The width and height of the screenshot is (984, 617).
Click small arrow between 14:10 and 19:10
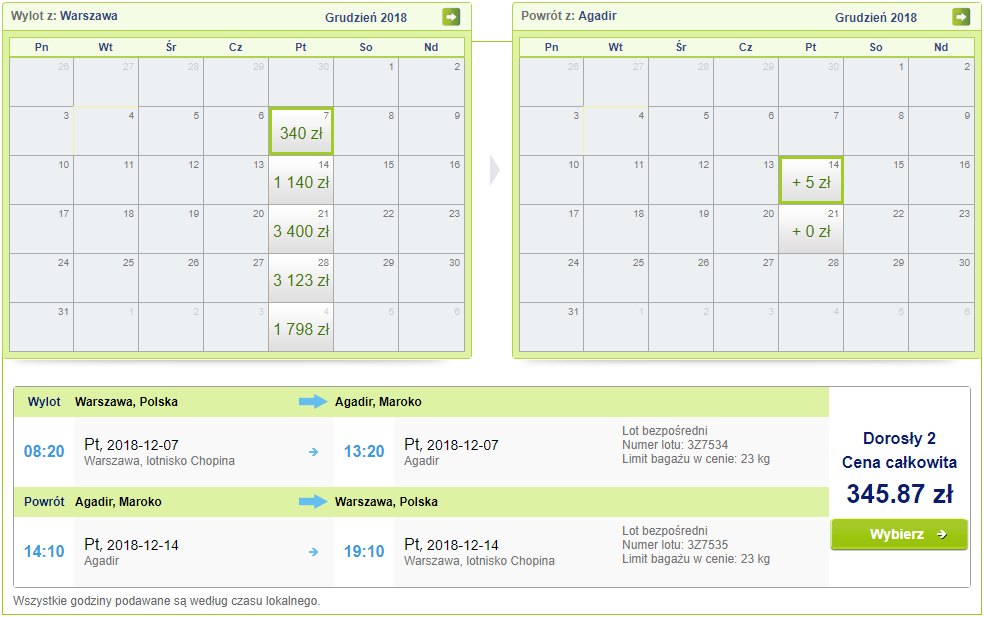pos(314,551)
